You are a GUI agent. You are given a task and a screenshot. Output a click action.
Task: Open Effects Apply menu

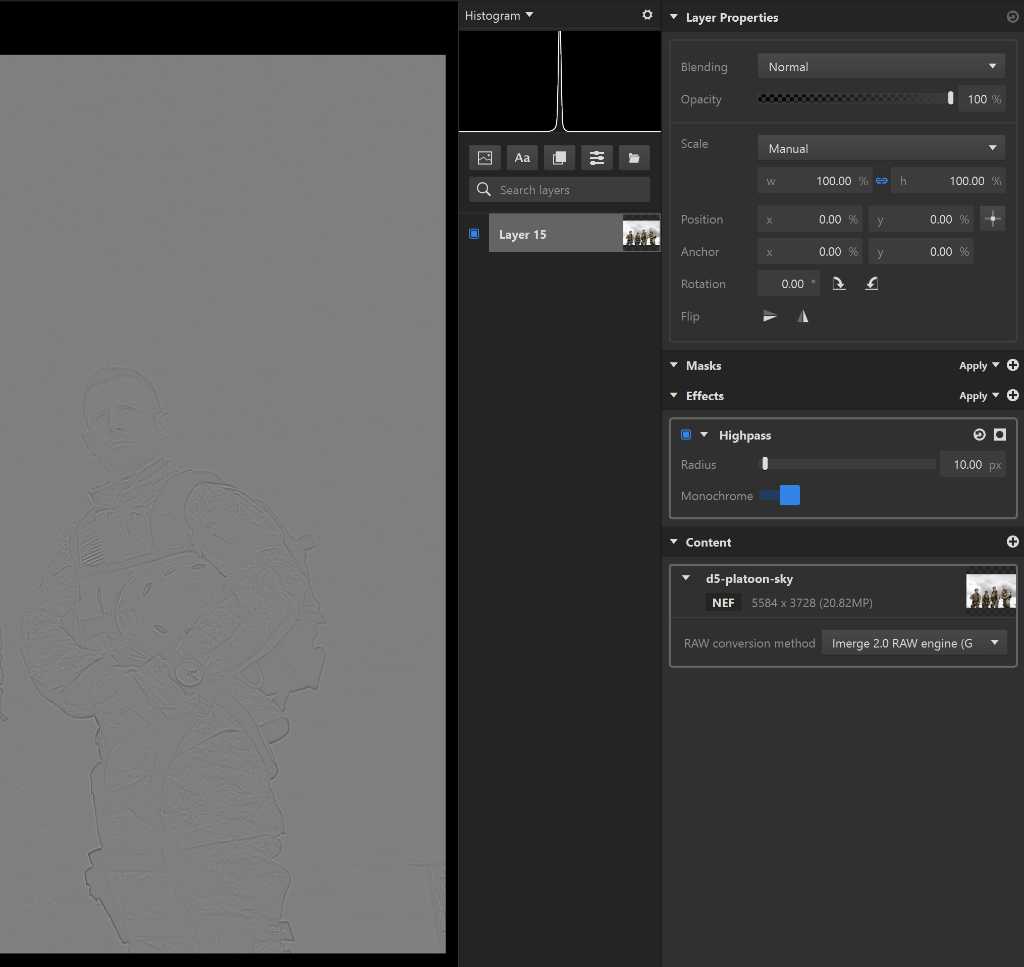[978, 396]
